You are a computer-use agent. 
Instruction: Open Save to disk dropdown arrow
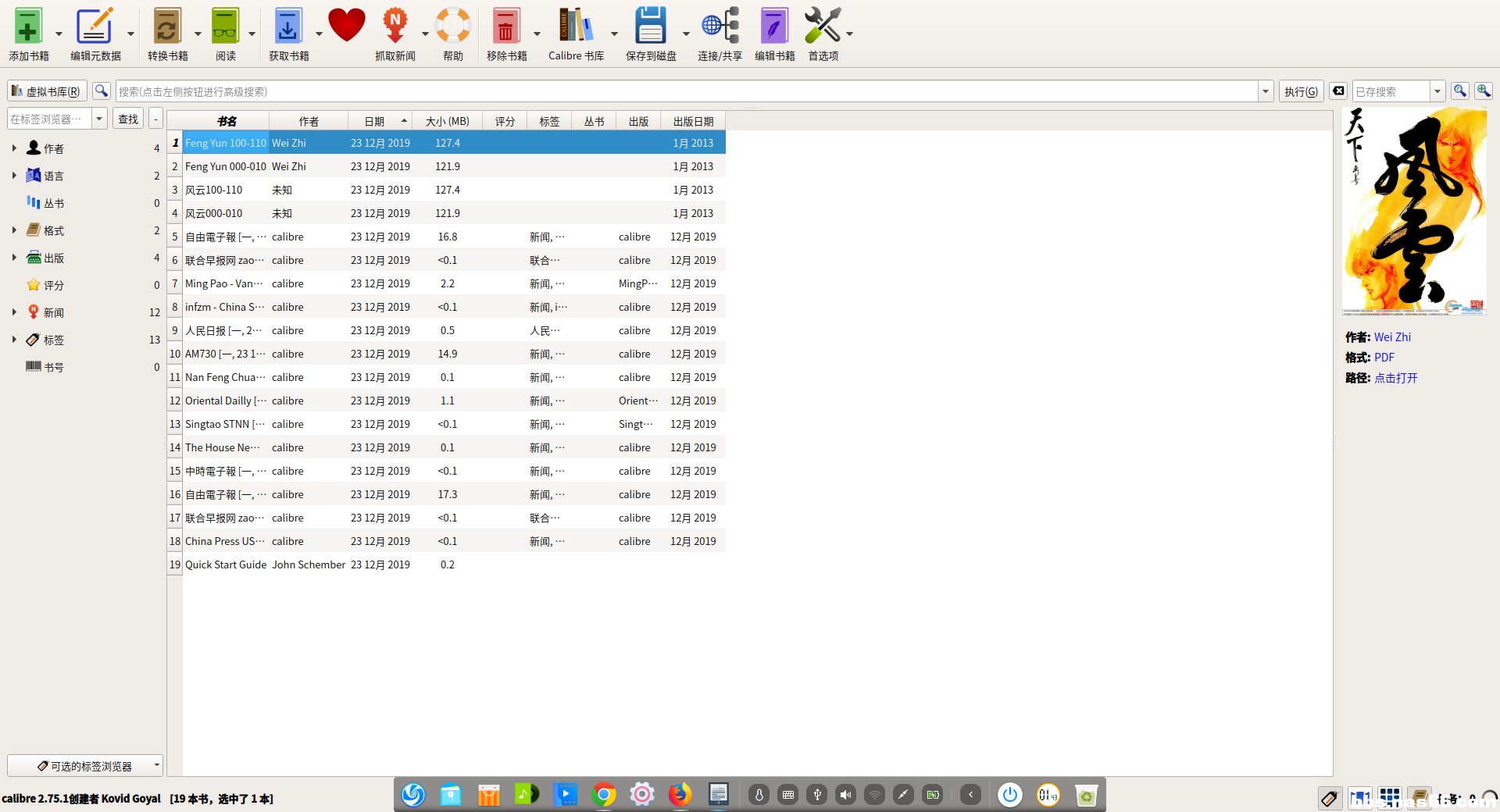[686, 34]
